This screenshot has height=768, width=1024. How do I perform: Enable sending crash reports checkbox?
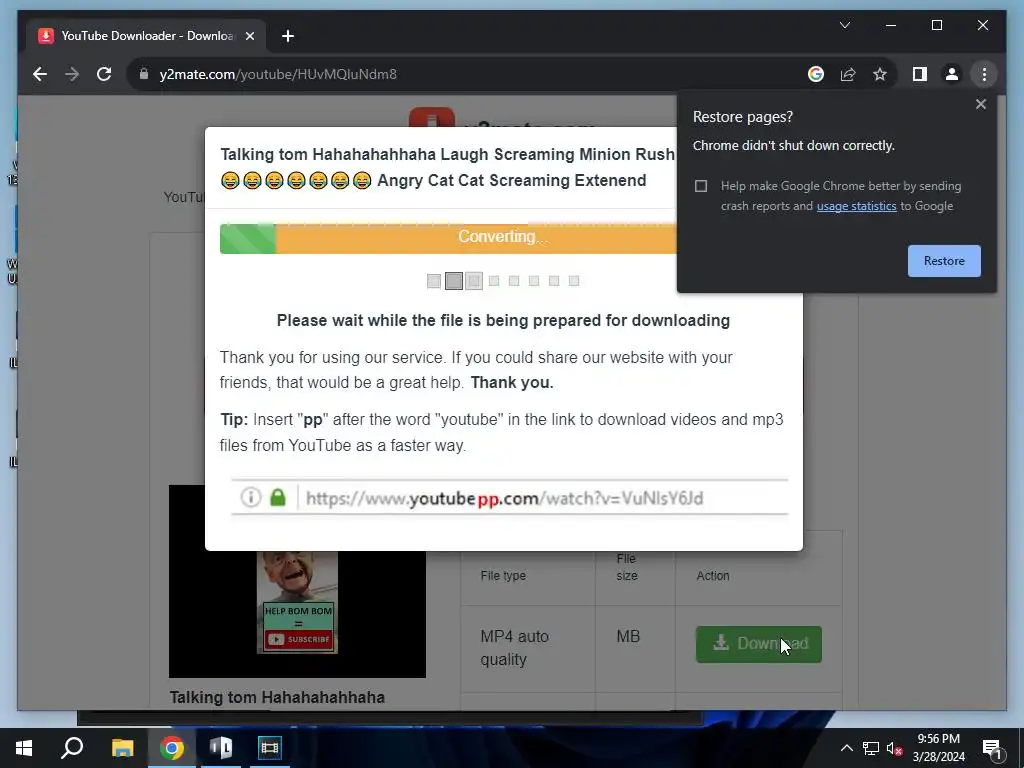click(701, 186)
